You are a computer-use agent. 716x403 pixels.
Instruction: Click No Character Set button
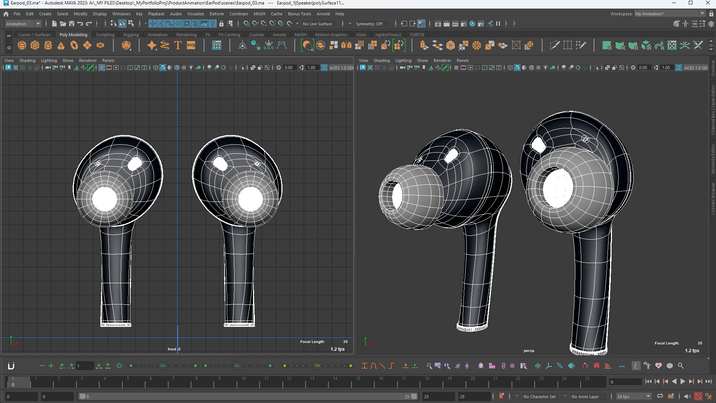(541, 396)
